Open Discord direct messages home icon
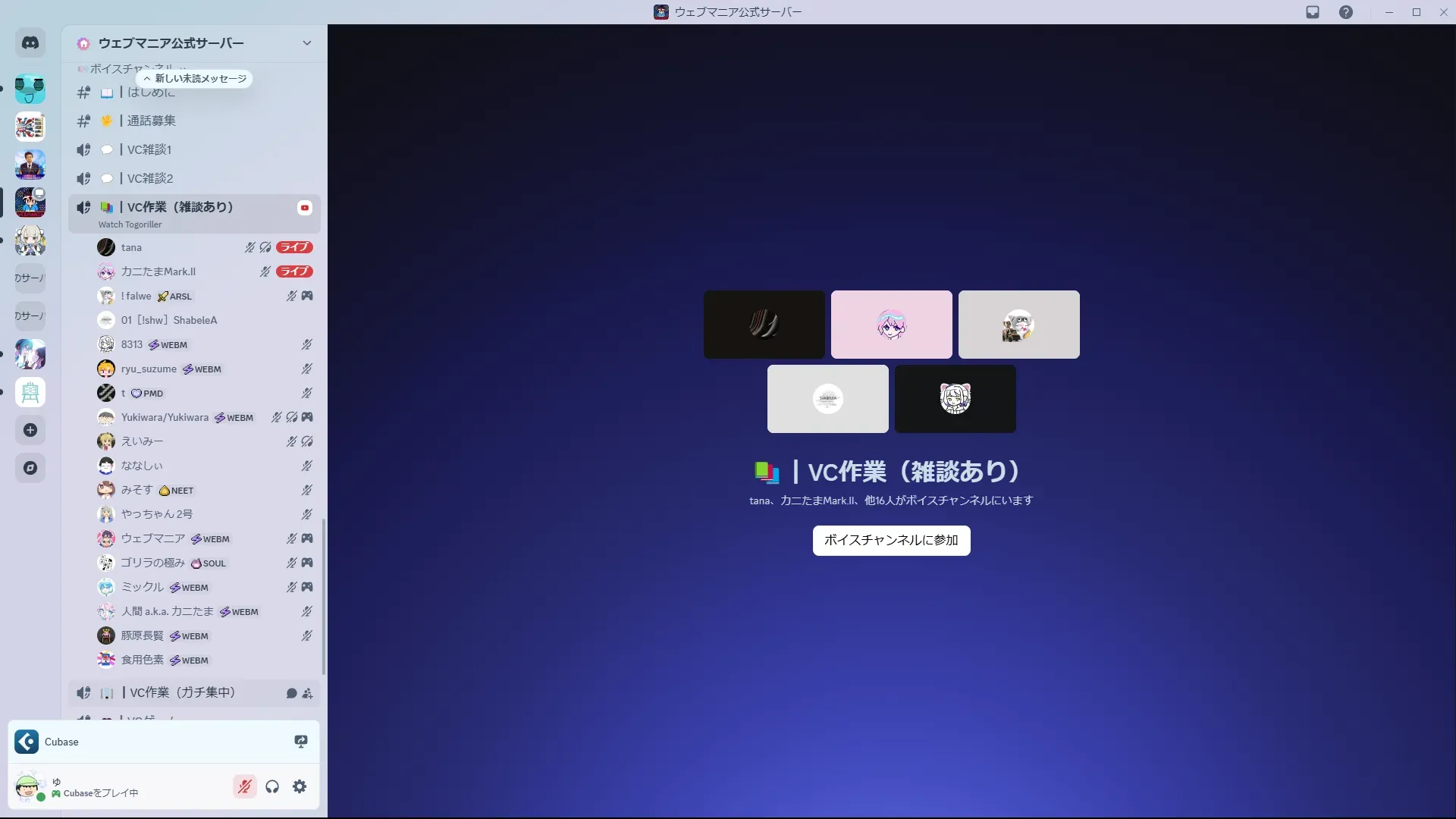Viewport: 1456px width, 819px height. [30, 43]
